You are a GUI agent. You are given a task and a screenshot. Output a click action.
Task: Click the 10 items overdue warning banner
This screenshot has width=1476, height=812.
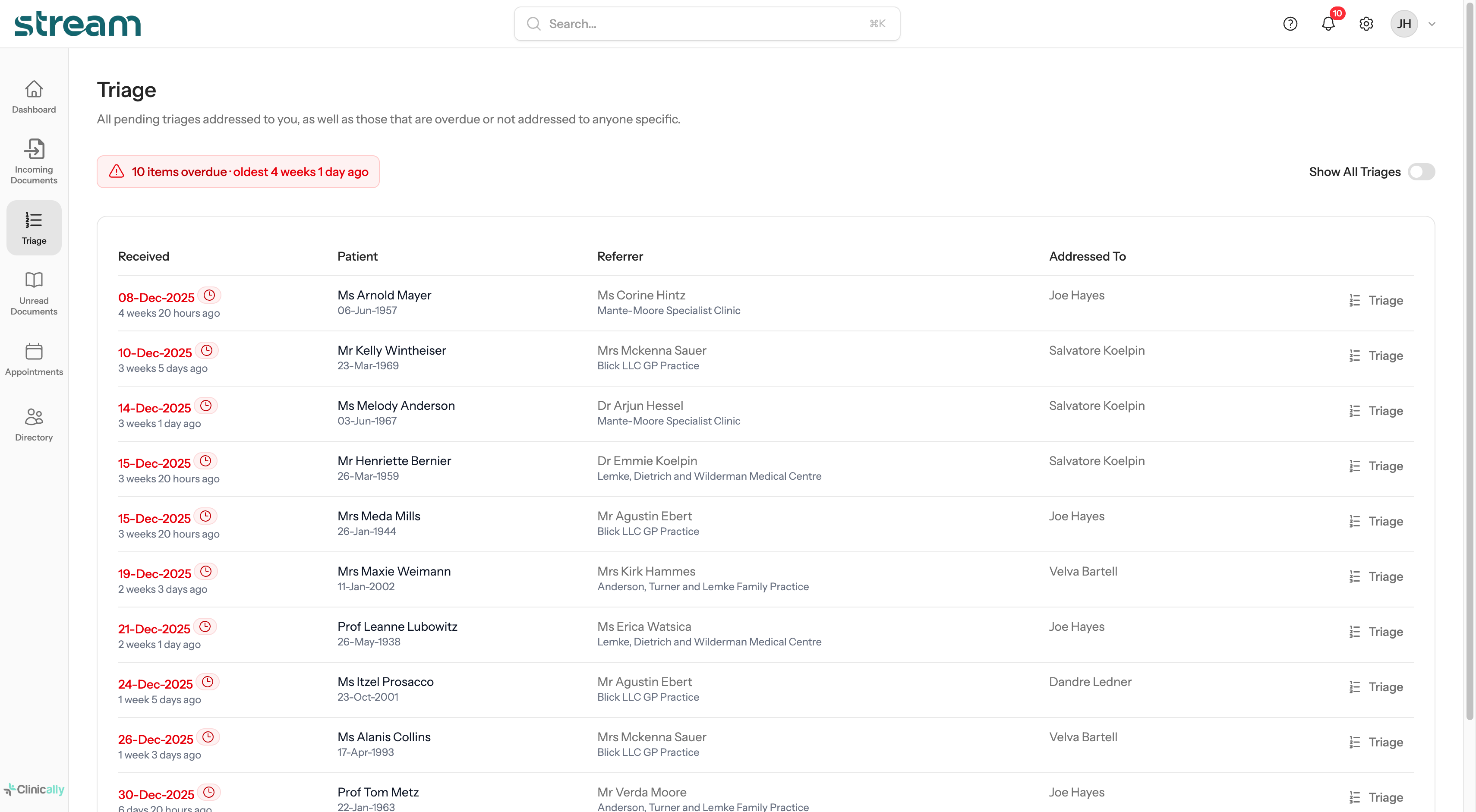pos(238,171)
